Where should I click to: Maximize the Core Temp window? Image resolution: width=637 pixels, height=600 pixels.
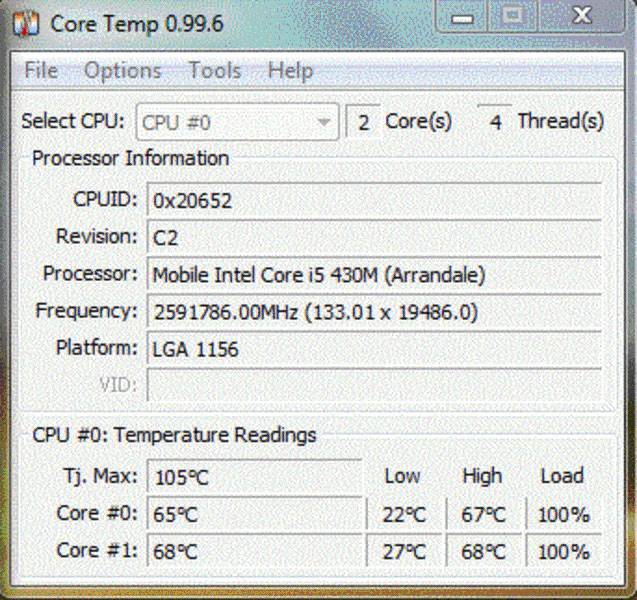(513, 17)
